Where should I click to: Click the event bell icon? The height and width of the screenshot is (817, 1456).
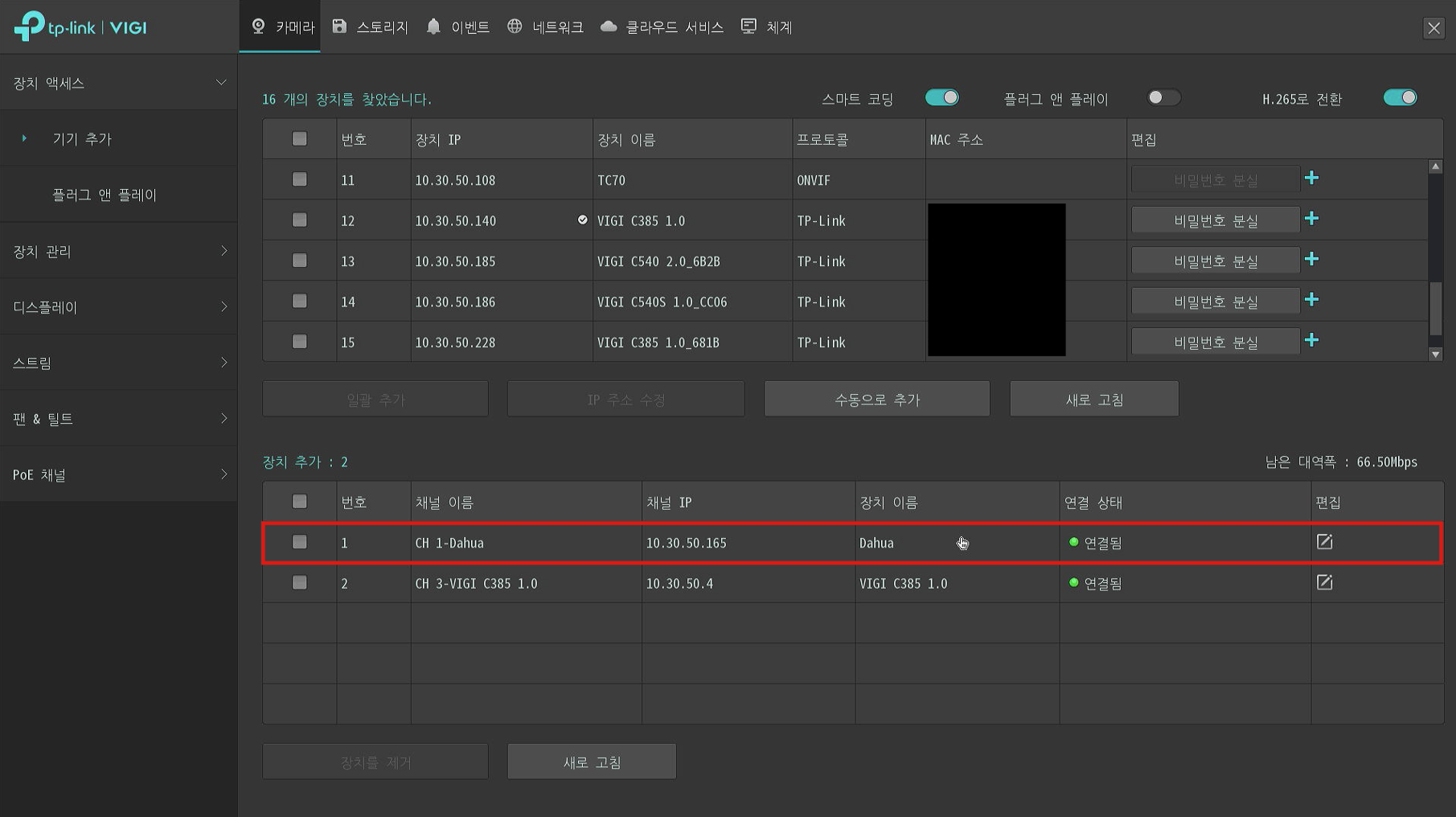(x=433, y=27)
